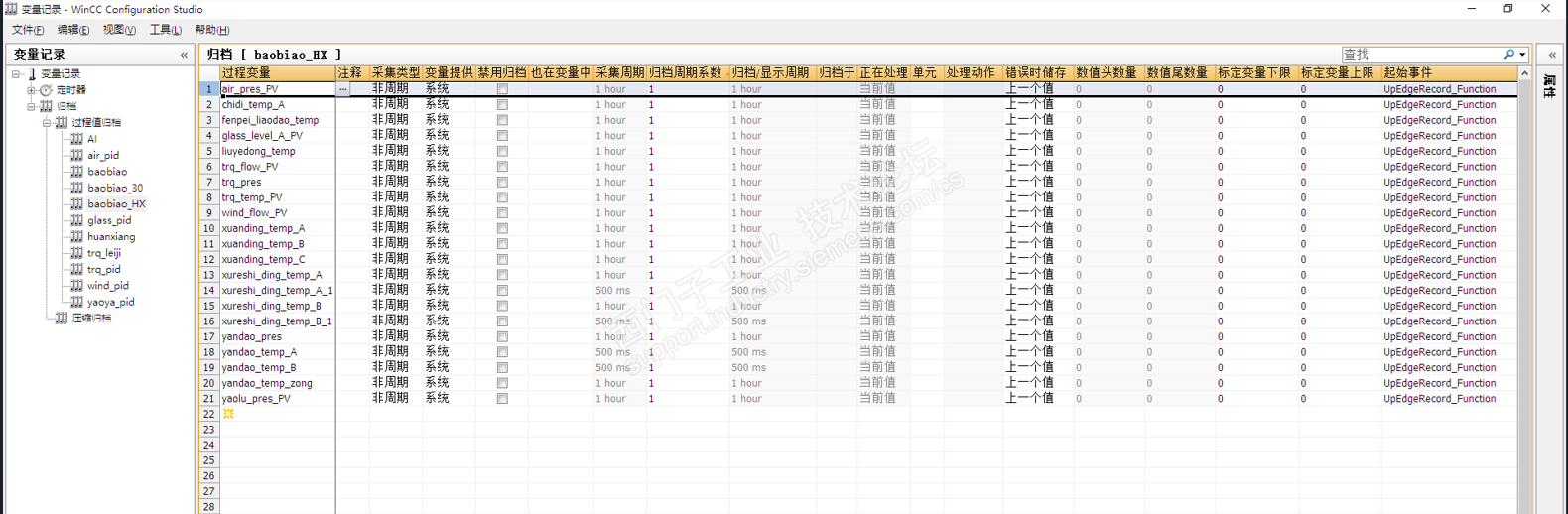Open the 工具(L) menu

click(166, 30)
